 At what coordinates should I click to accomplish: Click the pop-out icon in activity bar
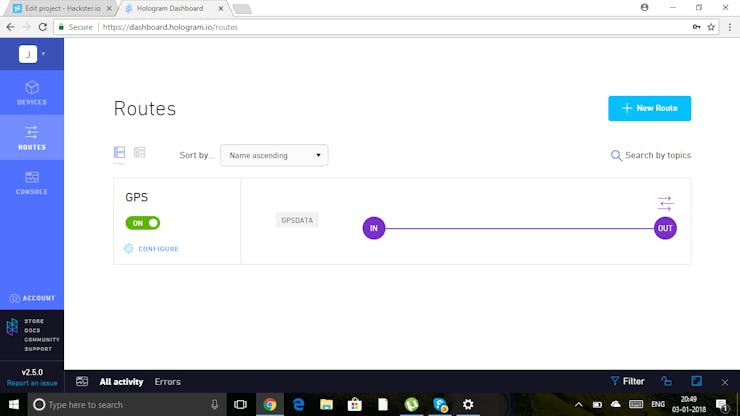click(666, 381)
